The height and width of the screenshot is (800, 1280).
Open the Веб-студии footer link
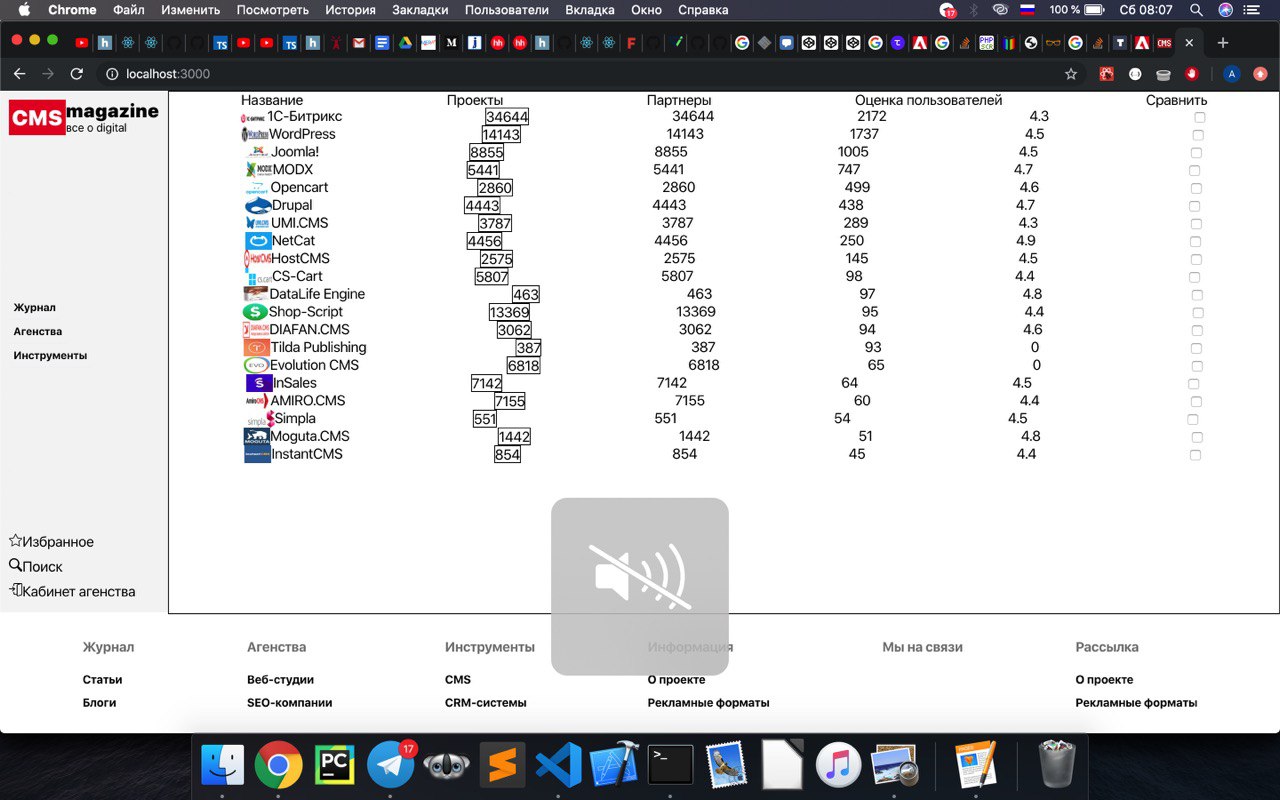click(x=280, y=680)
